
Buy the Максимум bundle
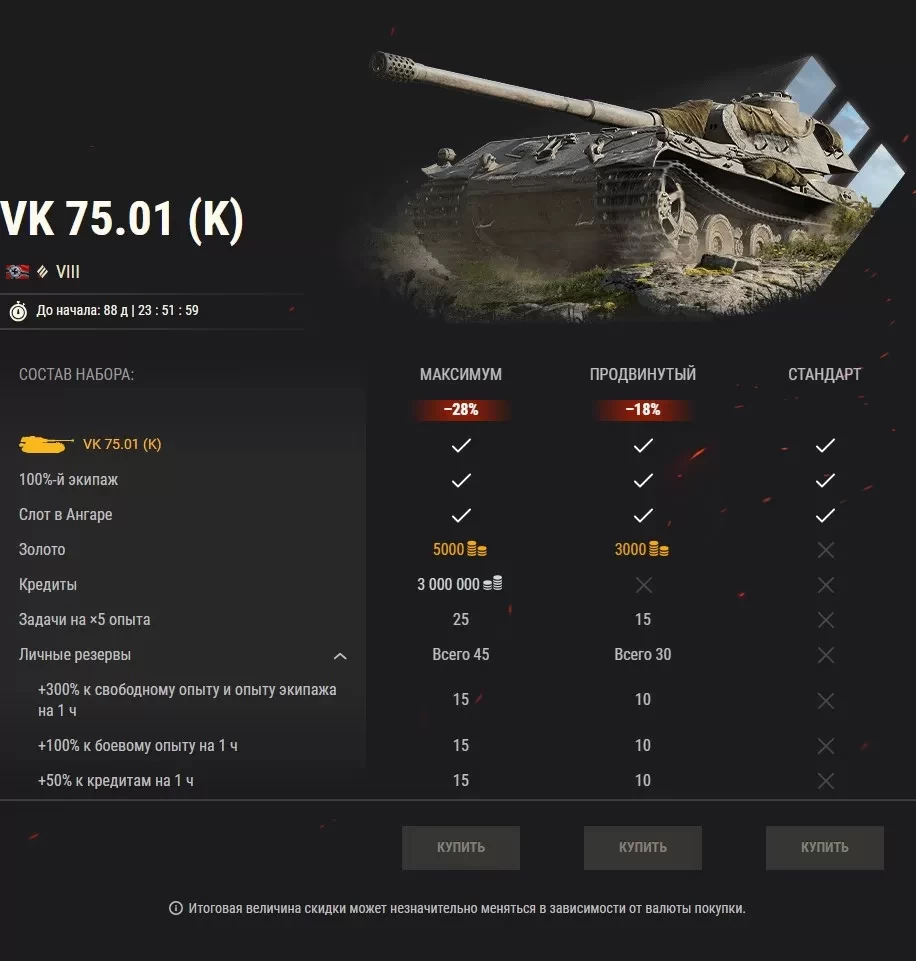click(461, 848)
